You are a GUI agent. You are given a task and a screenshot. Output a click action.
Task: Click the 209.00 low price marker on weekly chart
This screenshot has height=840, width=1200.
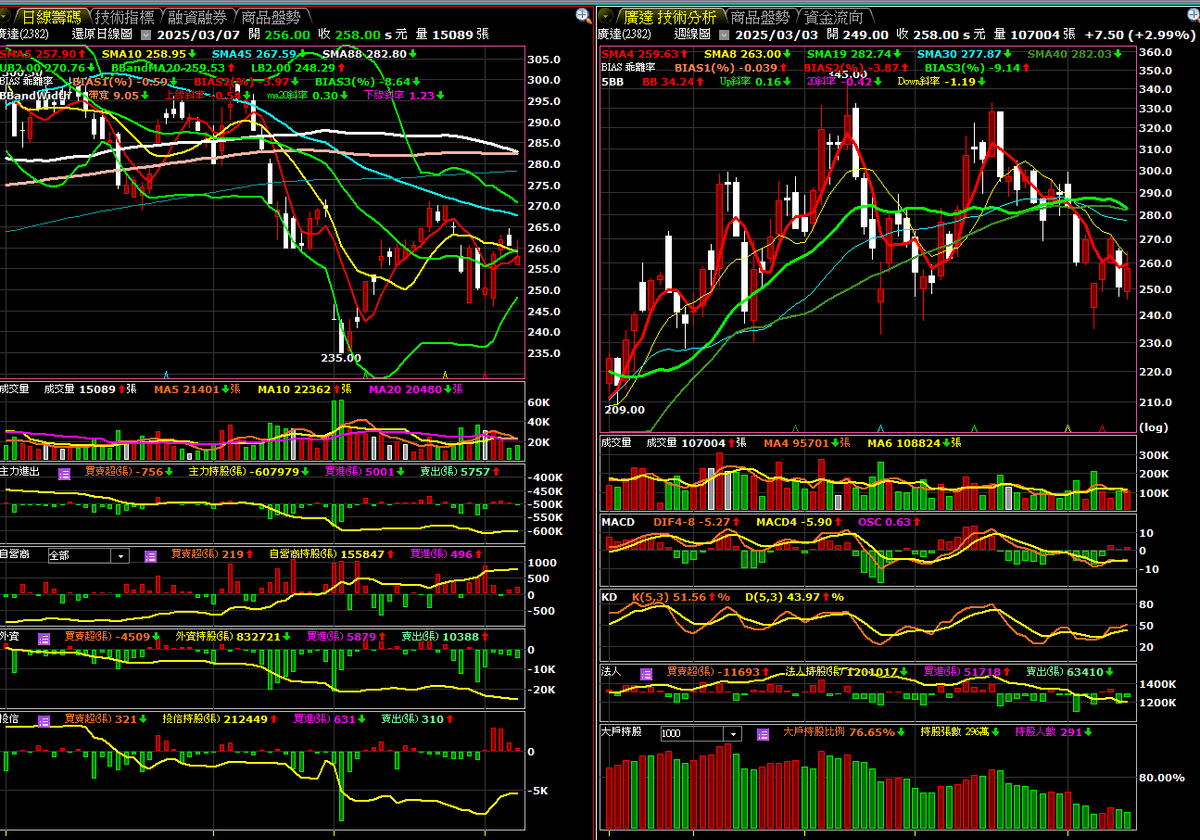tap(624, 409)
